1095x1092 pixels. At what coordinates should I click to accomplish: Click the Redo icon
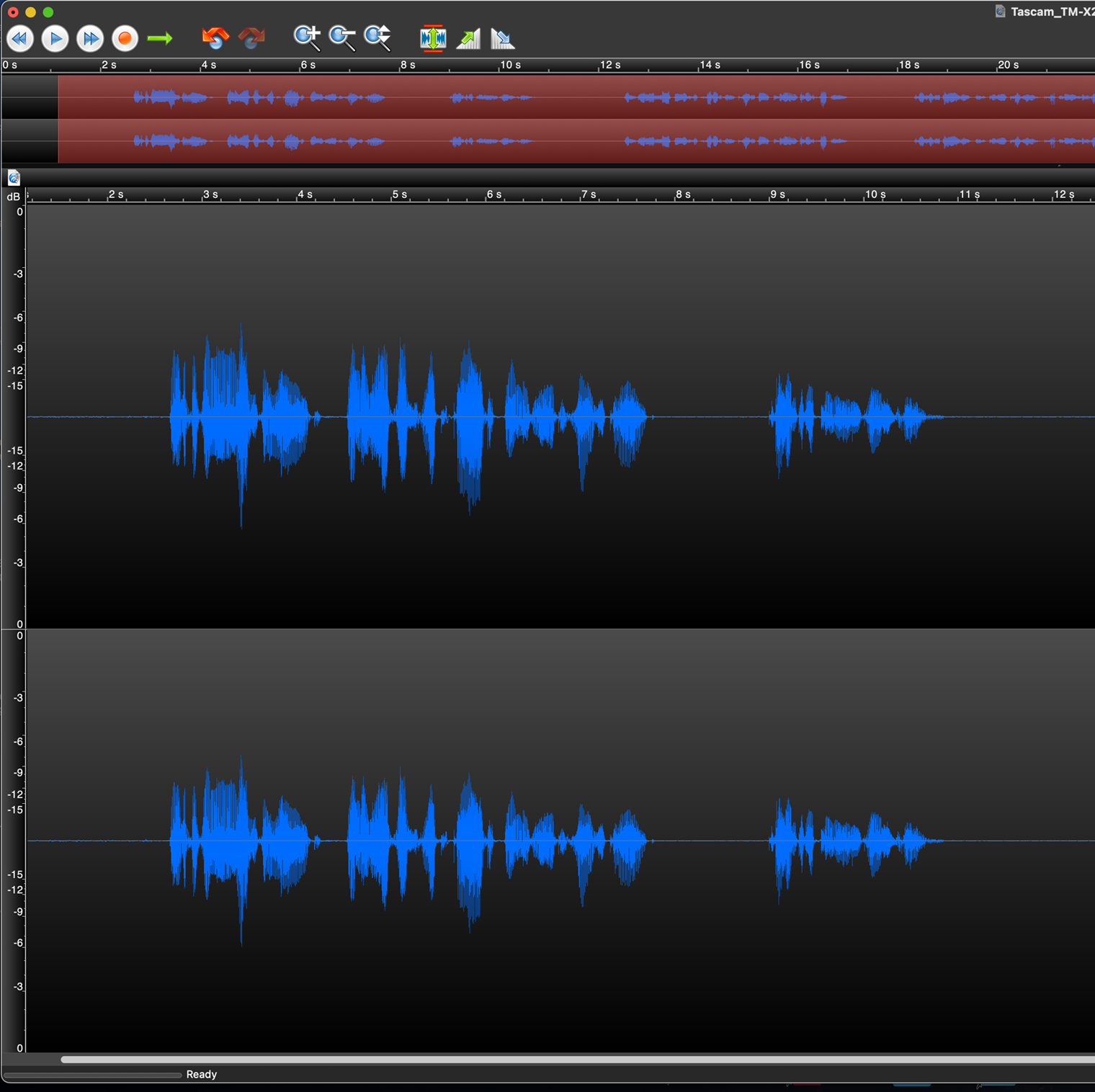[251, 37]
